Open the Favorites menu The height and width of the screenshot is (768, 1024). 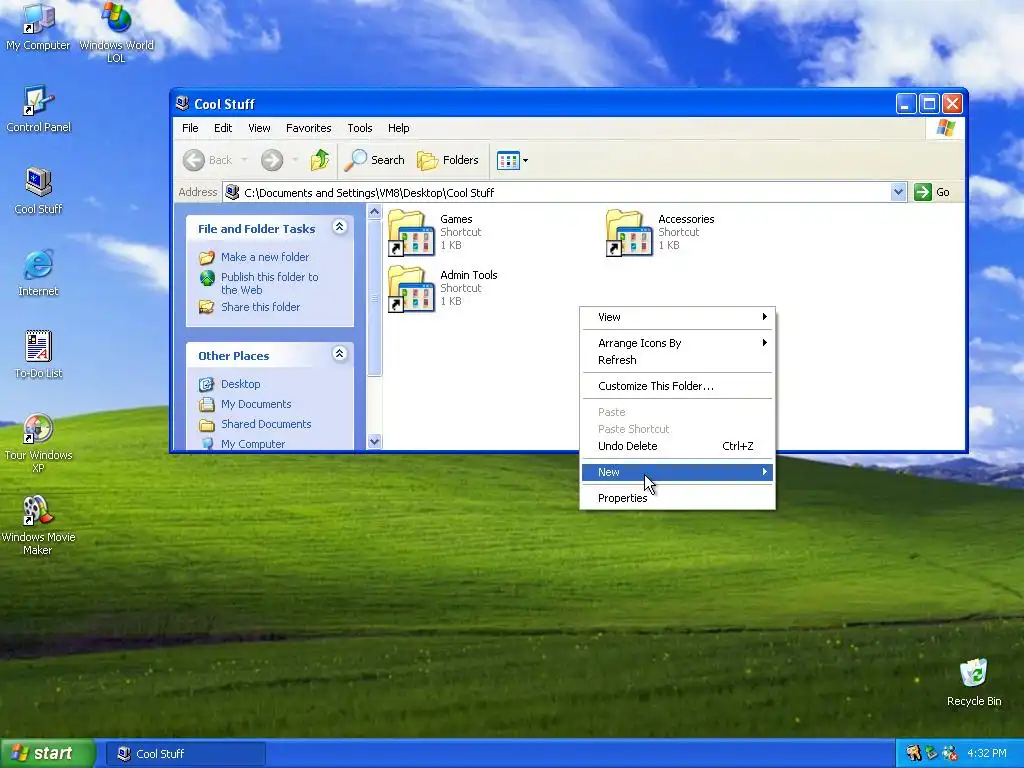pyautogui.click(x=308, y=128)
